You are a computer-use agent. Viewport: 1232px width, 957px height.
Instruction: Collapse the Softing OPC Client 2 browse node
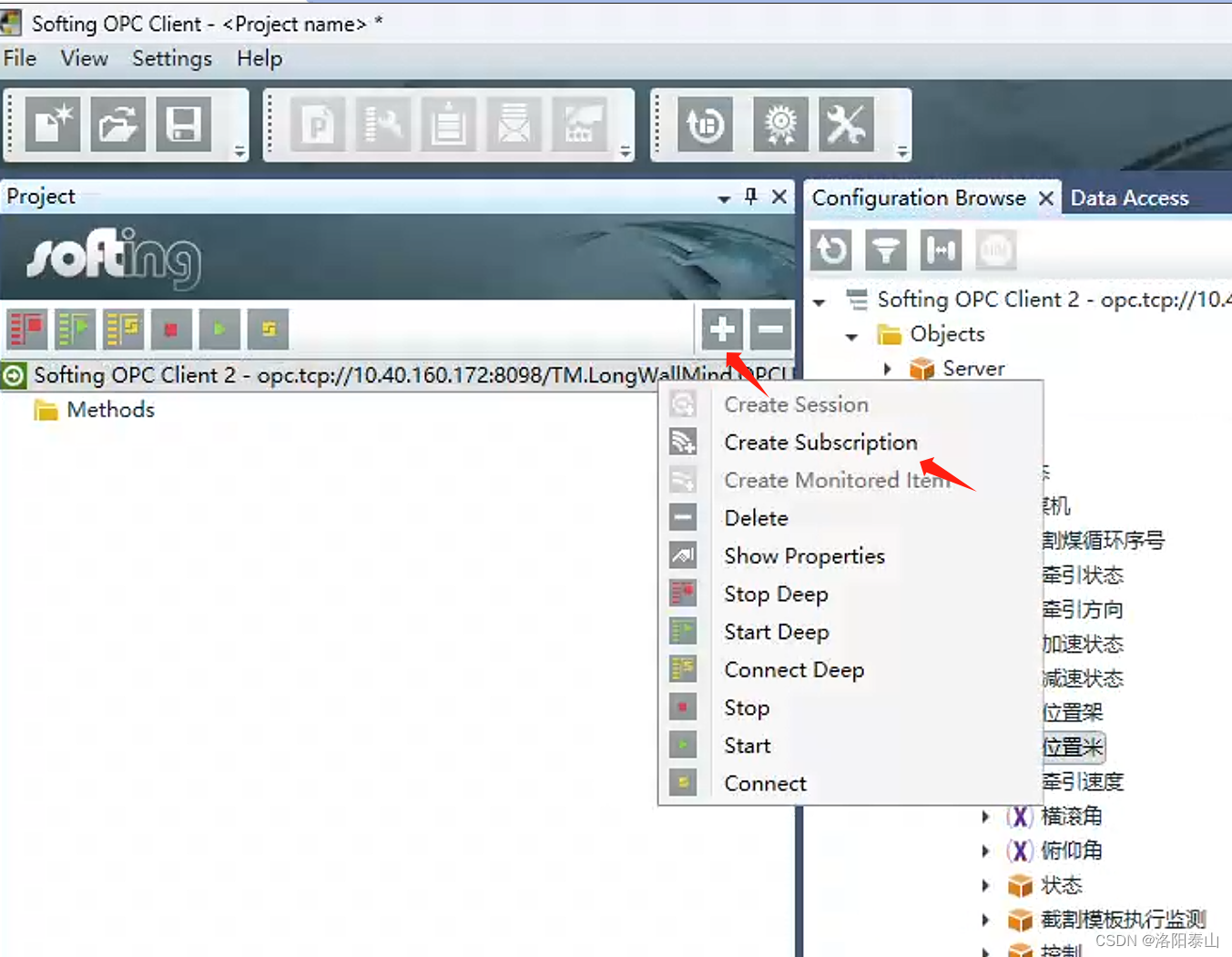820,301
